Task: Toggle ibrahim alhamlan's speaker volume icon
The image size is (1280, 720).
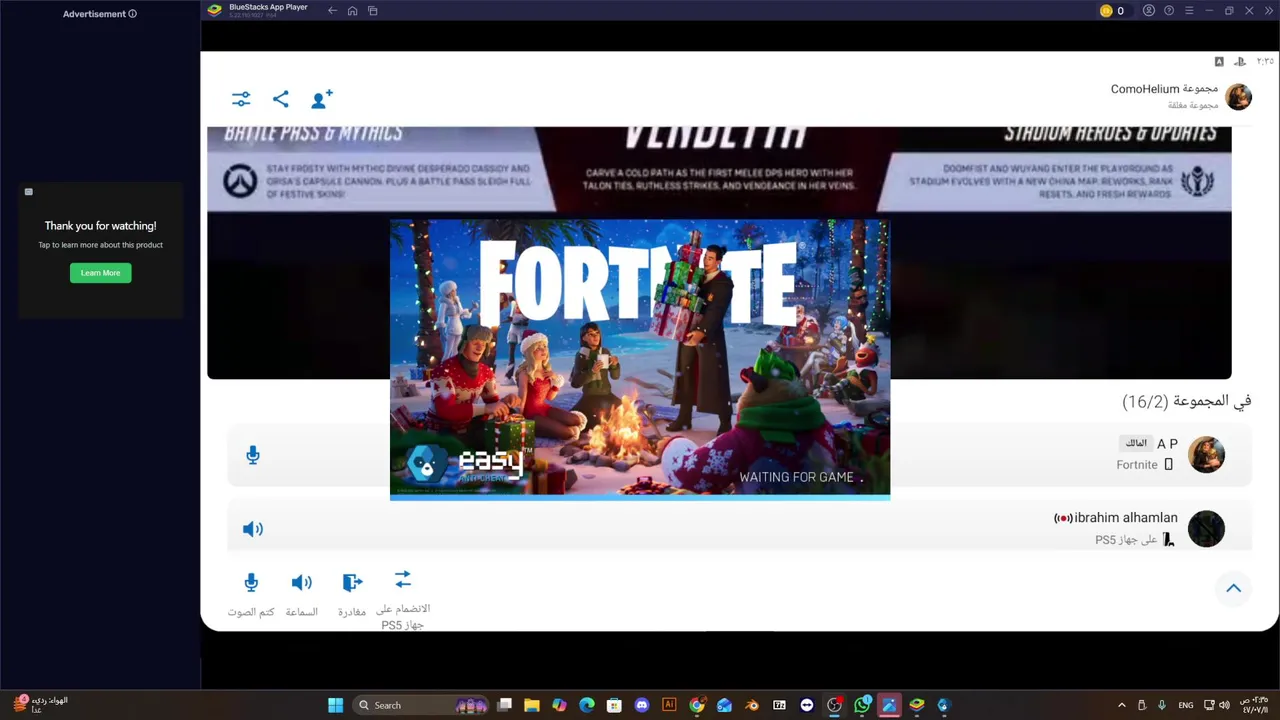Action: pyautogui.click(x=253, y=529)
